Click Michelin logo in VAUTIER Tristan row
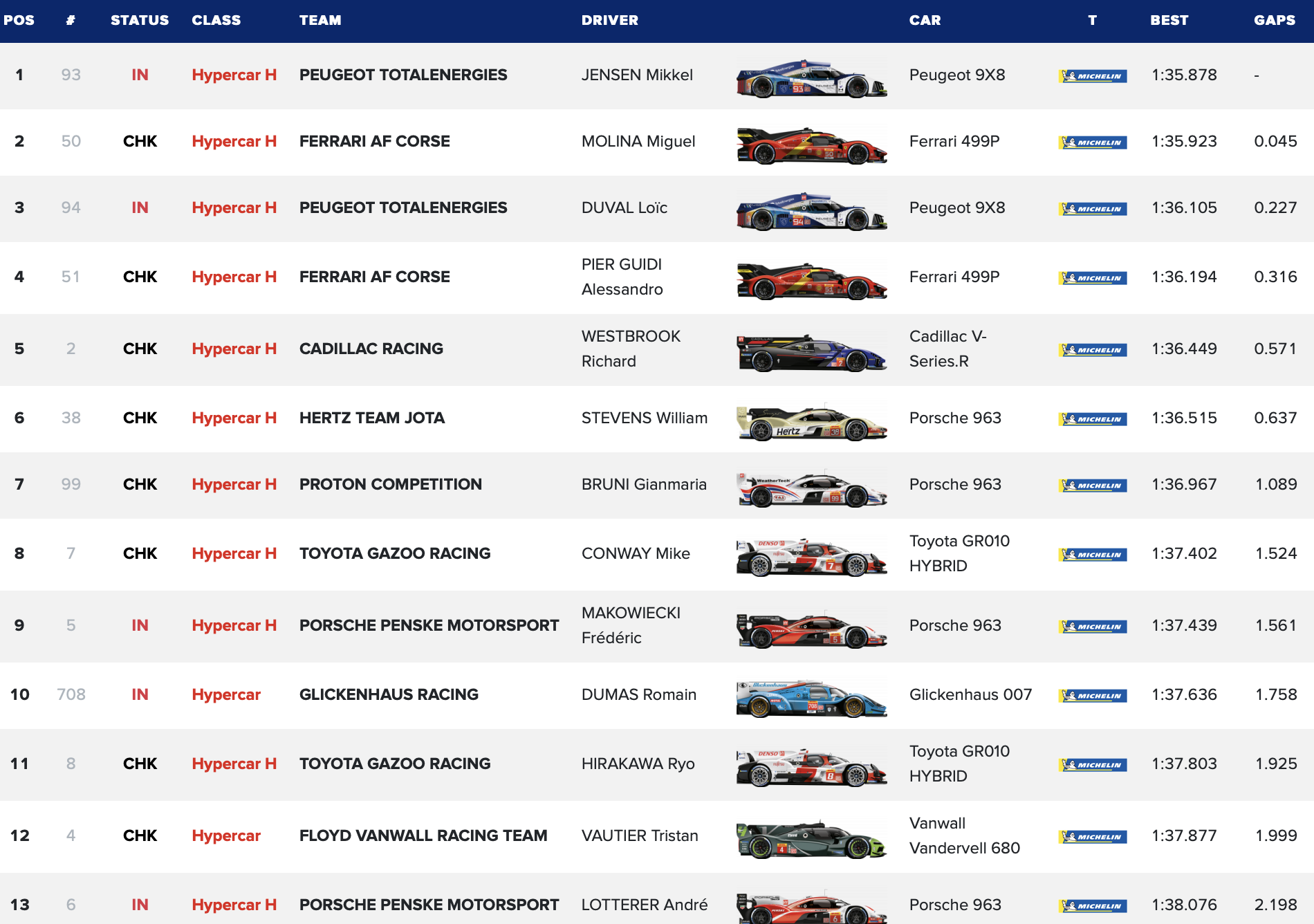Viewport: 1314px width, 924px height. click(1093, 837)
